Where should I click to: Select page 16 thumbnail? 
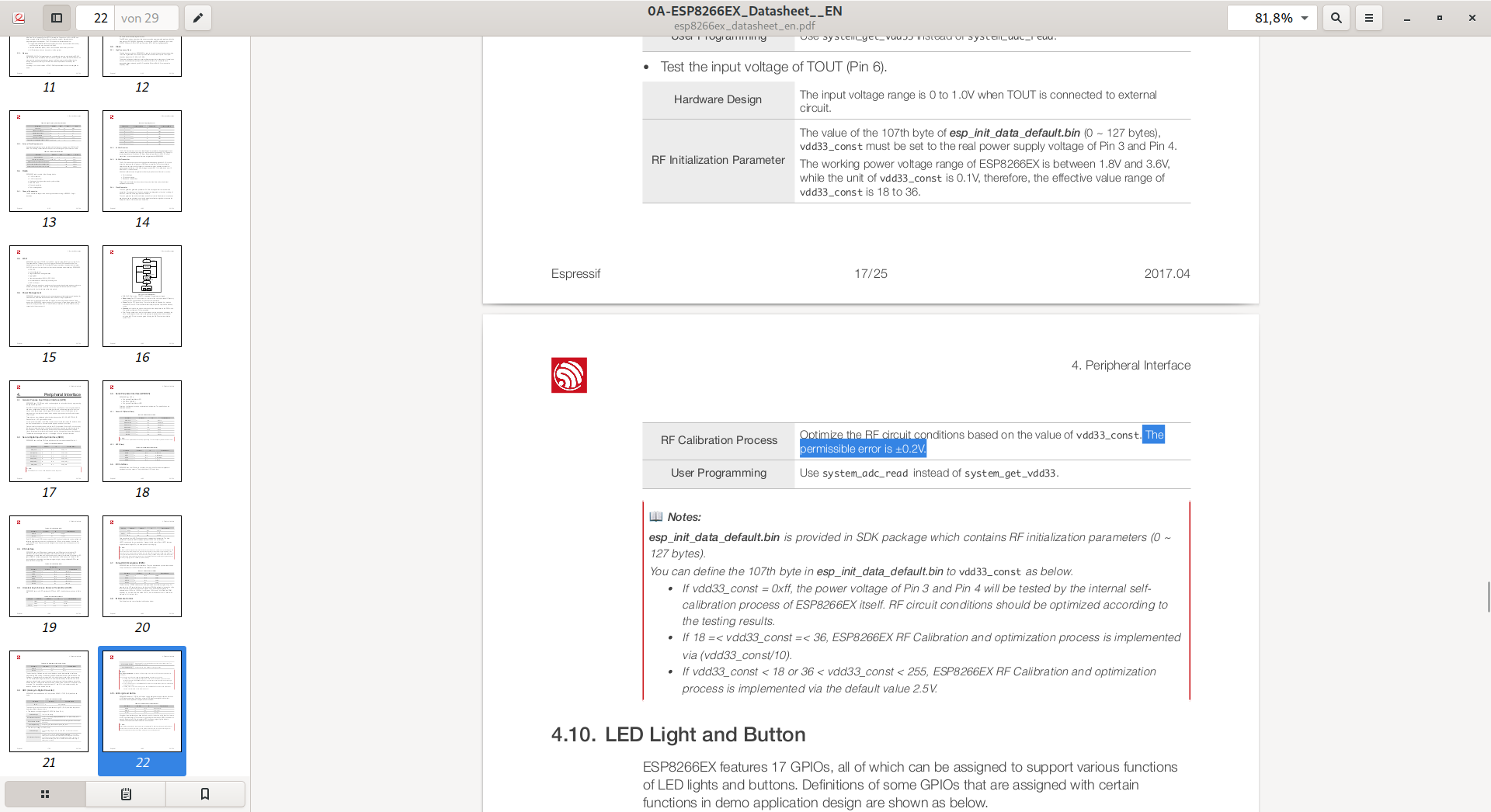(142, 296)
